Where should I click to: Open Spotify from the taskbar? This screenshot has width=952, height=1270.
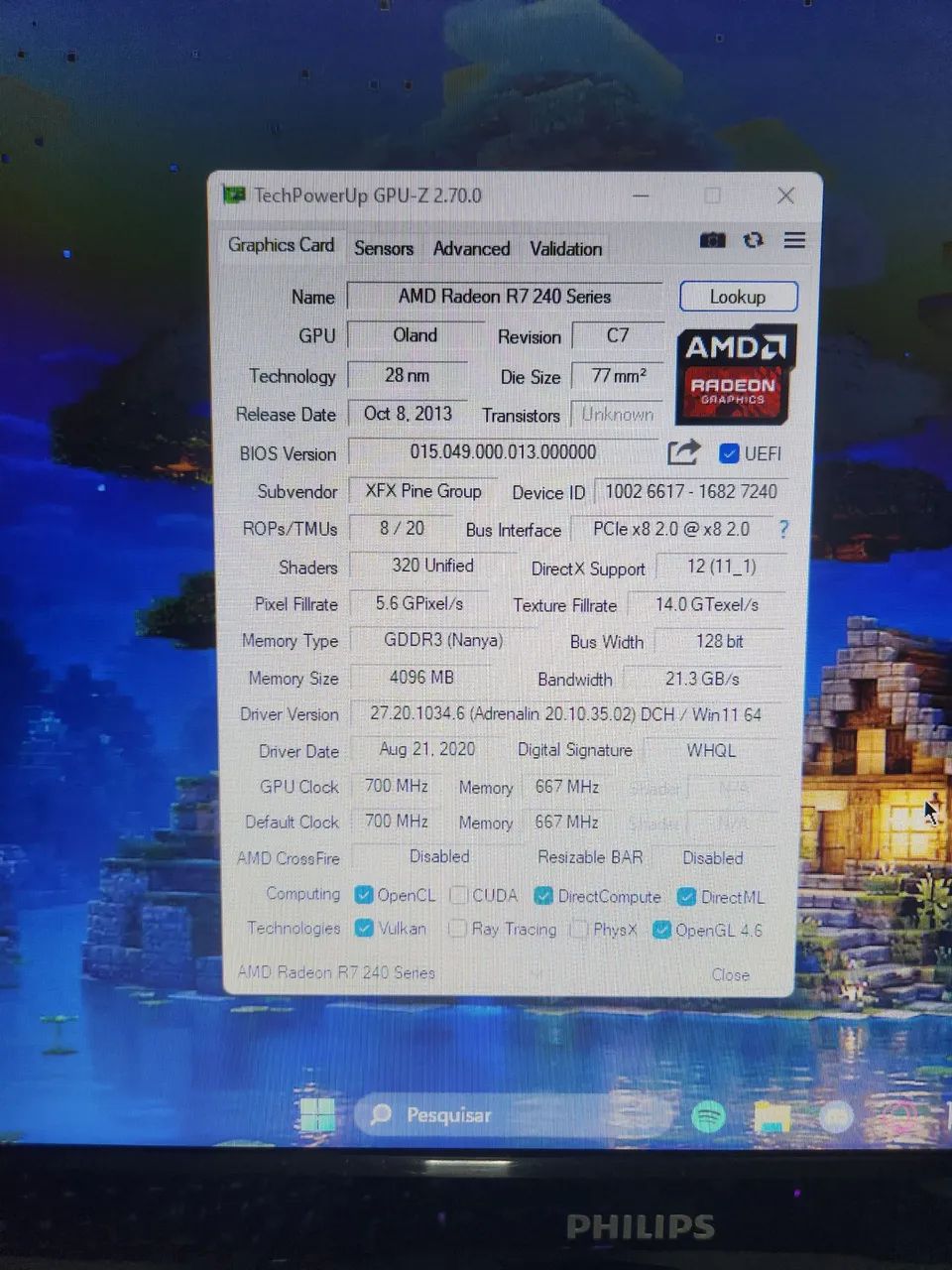[708, 1116]
